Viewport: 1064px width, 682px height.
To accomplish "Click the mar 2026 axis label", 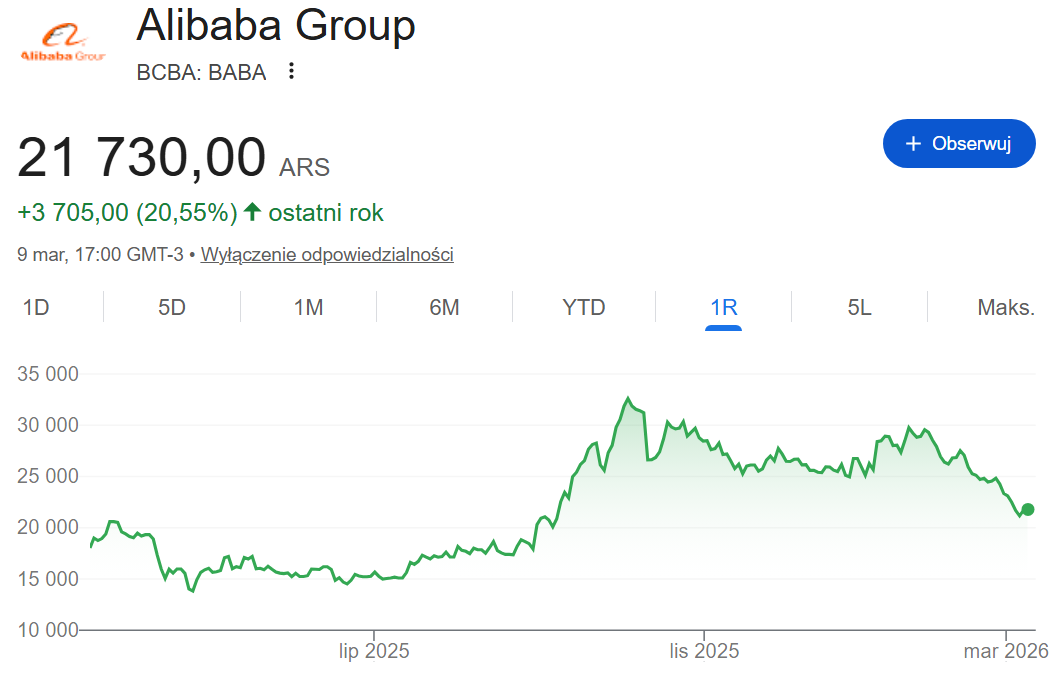I will coord(1006,652).
